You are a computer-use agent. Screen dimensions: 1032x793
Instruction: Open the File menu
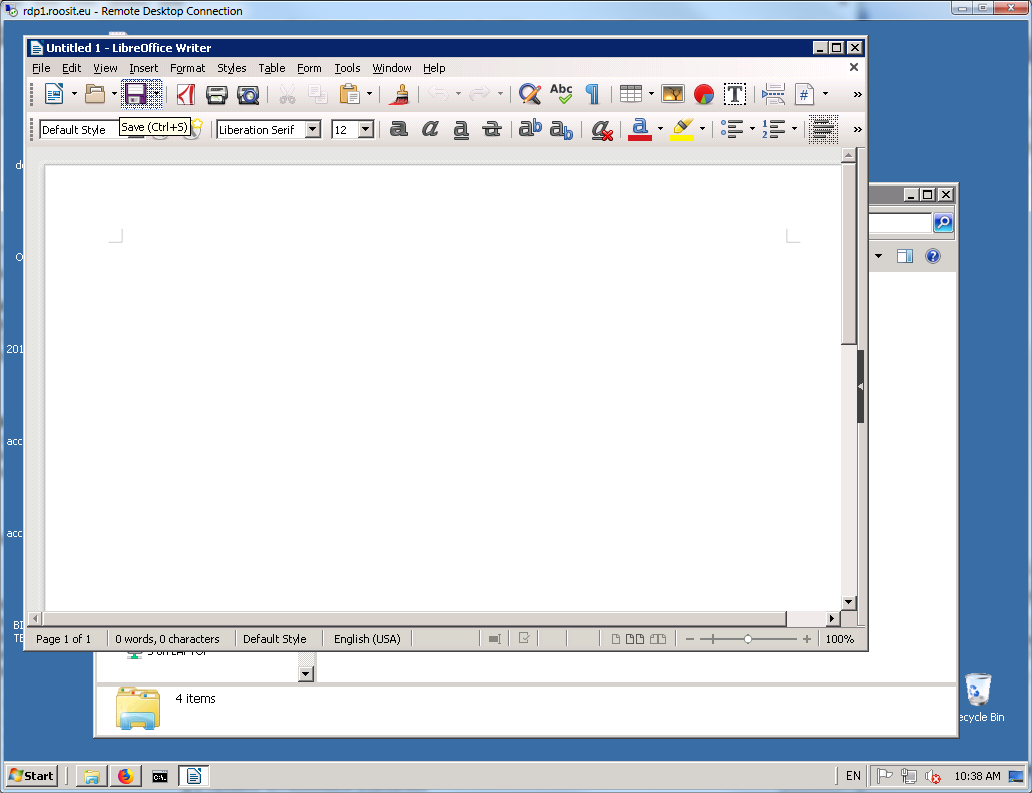41,68
